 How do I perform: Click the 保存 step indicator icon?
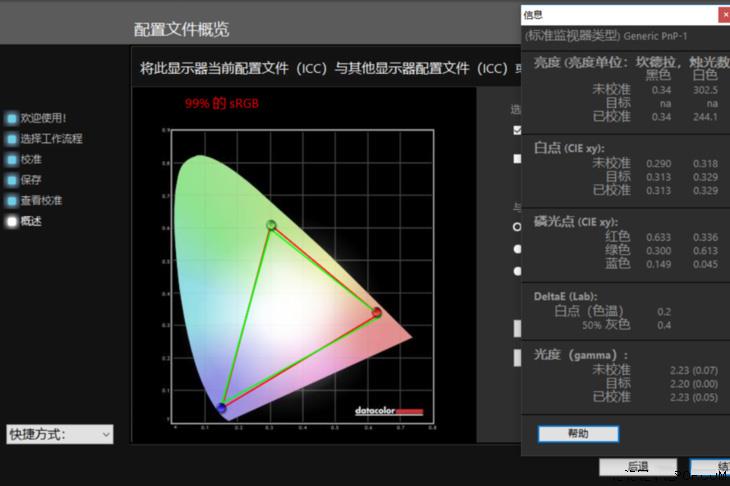coord(12,180)
